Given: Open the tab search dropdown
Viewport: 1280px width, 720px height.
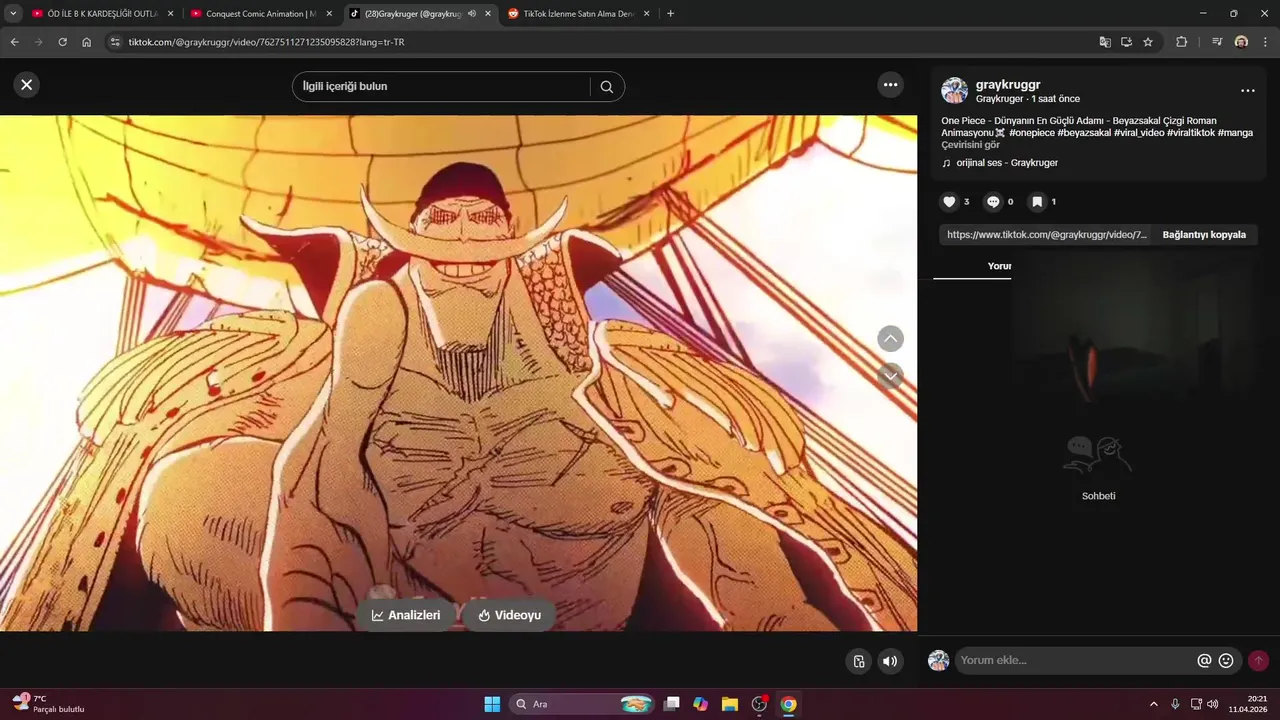Looking at the screenshot, I should point(13,14).
